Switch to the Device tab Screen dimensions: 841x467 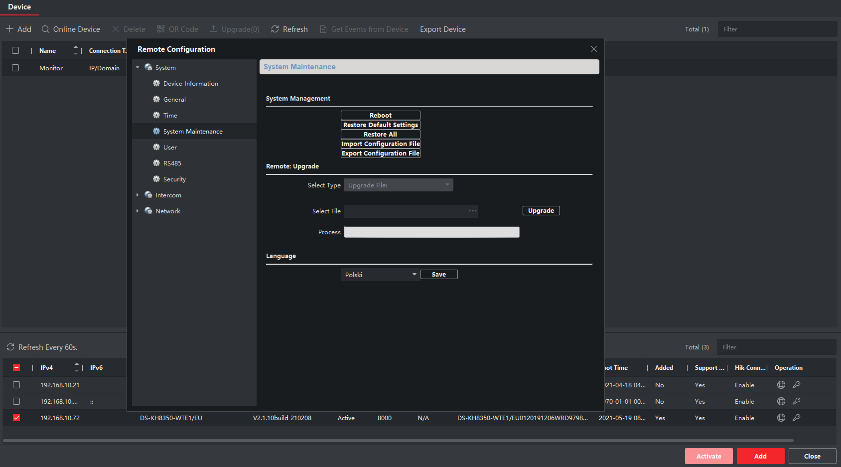click(x=17, y=7)
